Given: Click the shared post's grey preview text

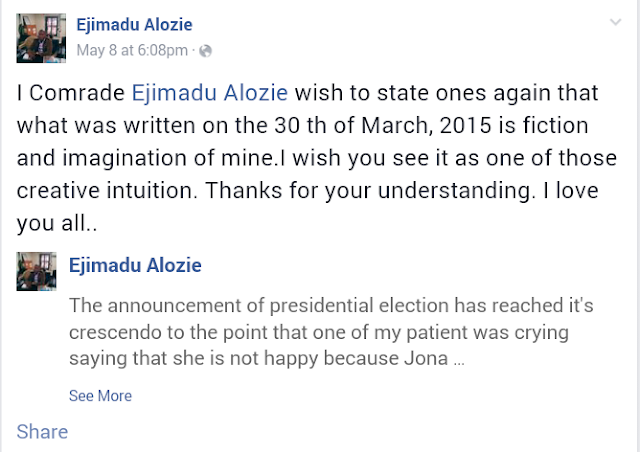Looking at the screenshot, I should pos(270,332).
